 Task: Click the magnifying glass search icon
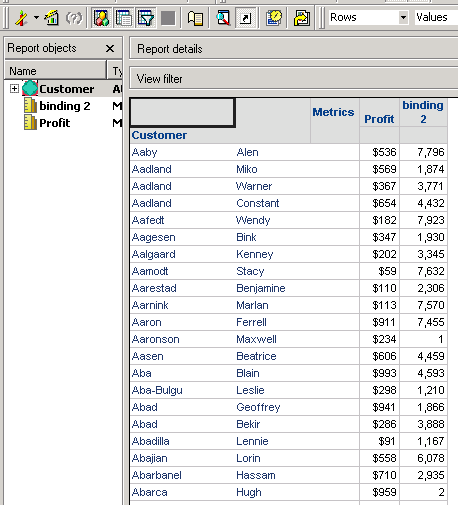tap(223, 18)
